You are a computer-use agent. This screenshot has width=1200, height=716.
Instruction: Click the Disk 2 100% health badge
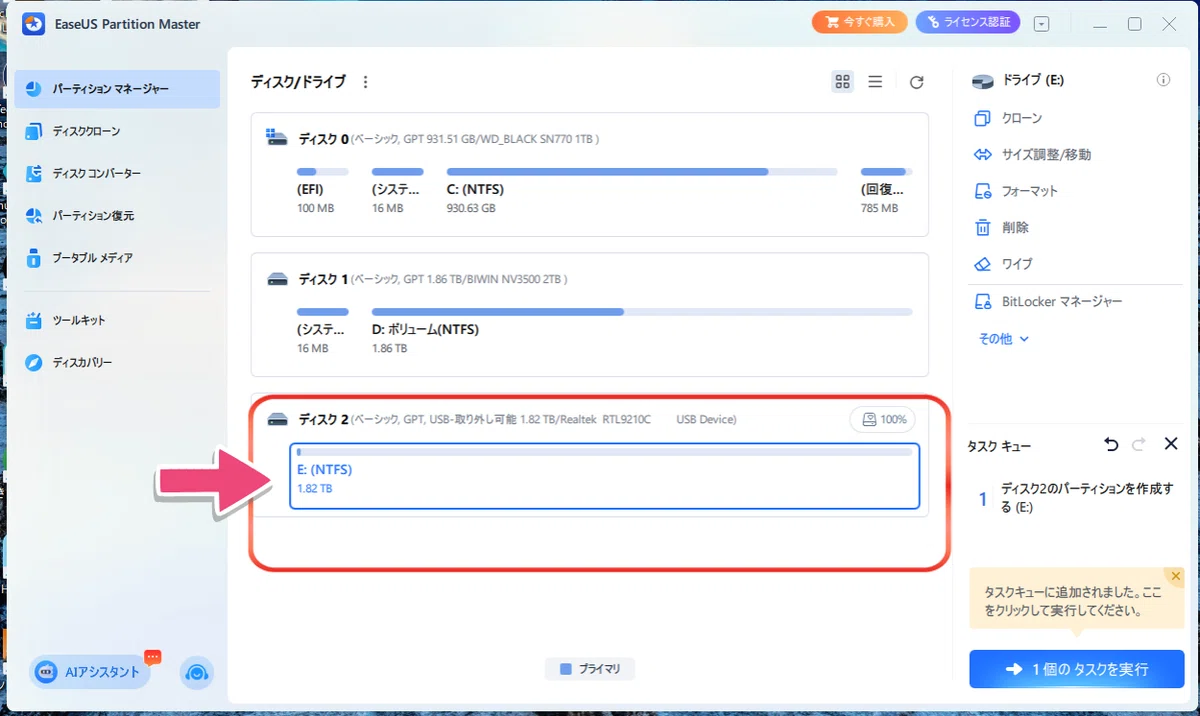882,420
